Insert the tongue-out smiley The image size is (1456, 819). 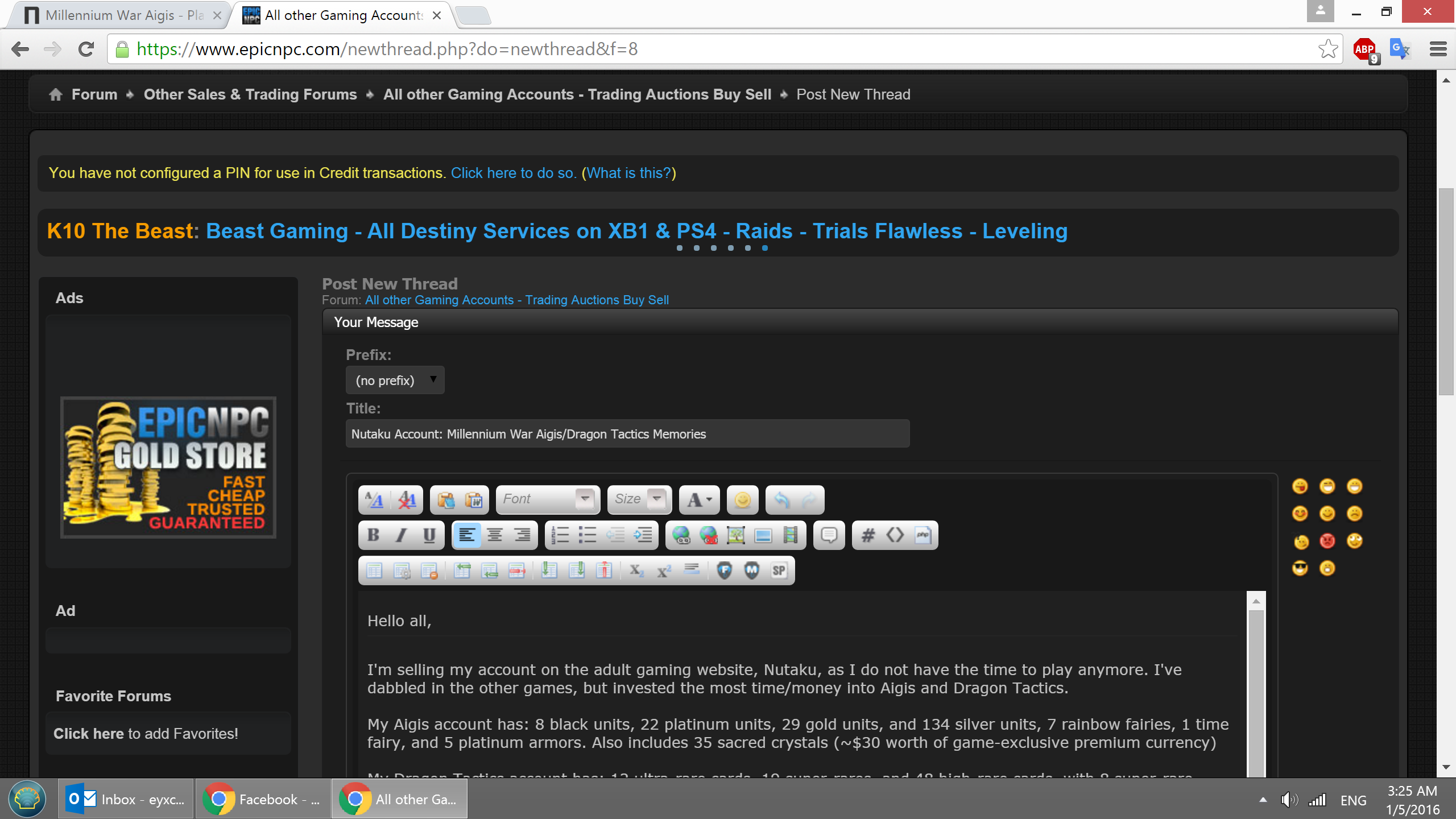(x=1300, y=486)
